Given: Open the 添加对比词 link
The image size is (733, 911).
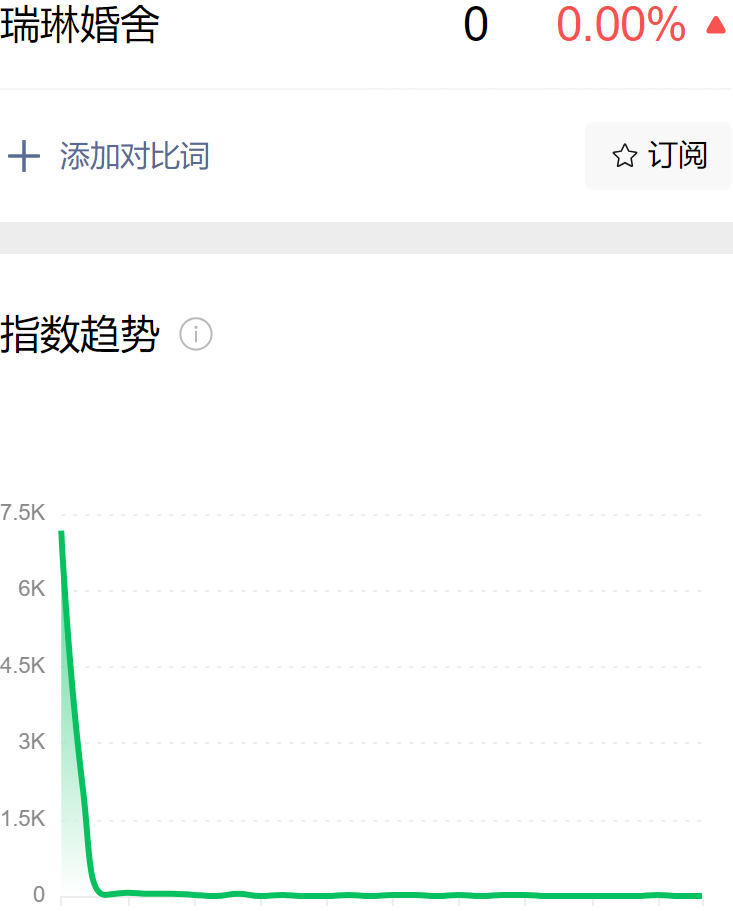Looking at the screenshot, I should click(134, 156).
